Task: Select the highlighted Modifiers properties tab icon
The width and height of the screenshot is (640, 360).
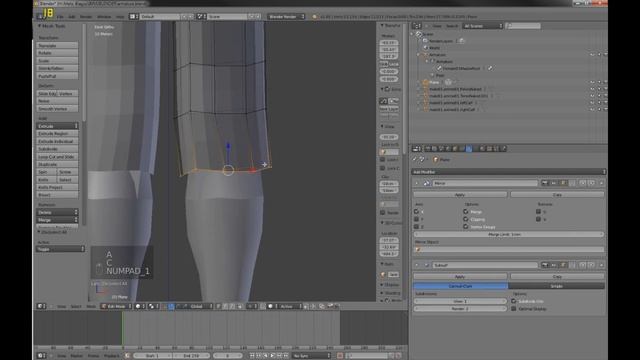Action: click(469, 149)
